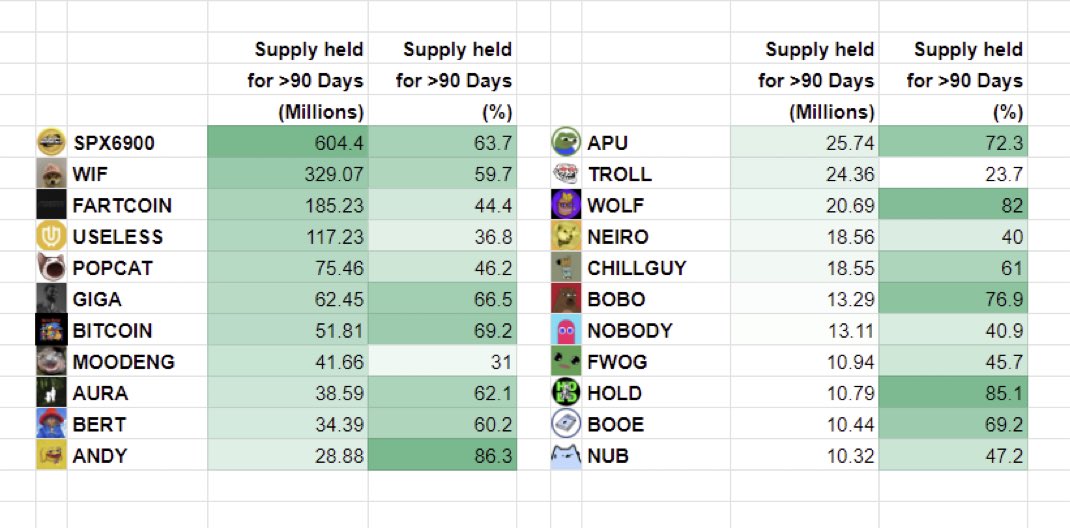This screenshot has height=528, width=1070.
Task: Click the TROLL face icon
Action: coord(566,174)
